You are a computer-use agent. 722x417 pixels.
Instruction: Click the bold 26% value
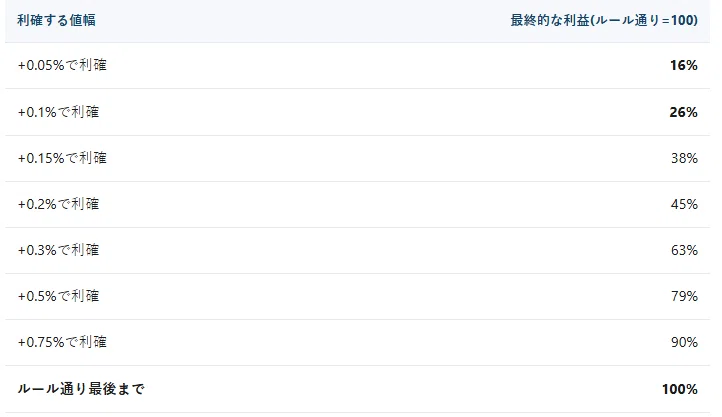(684, 112)
